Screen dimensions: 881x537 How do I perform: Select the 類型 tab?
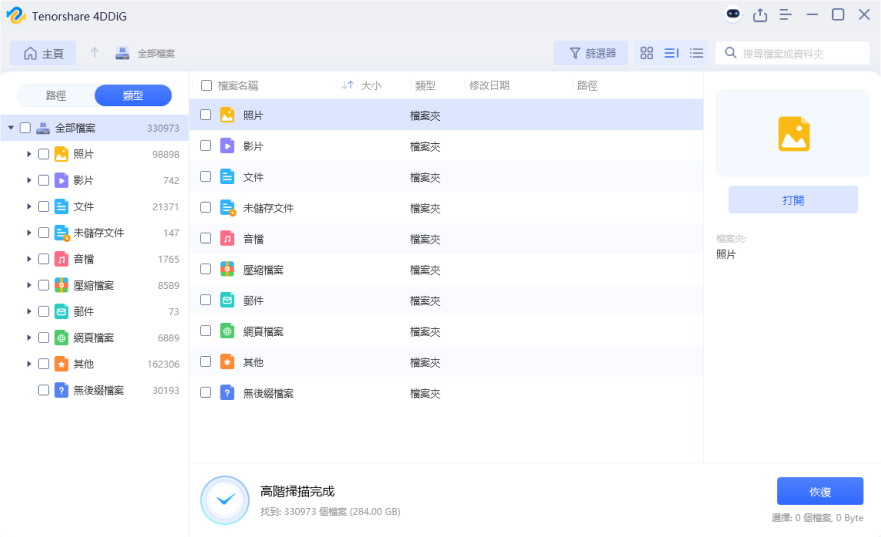pyautogui.click(x=133, y=96)
